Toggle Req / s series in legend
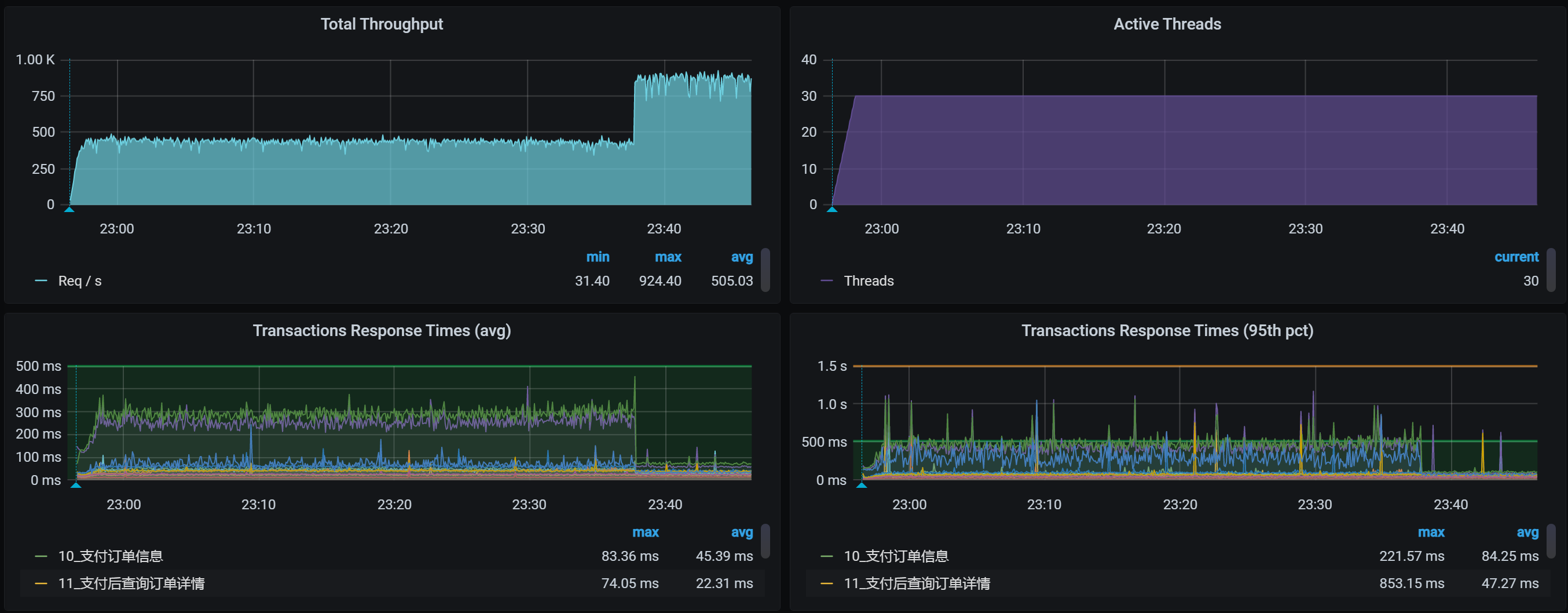1568x613 pixels. 80,281
